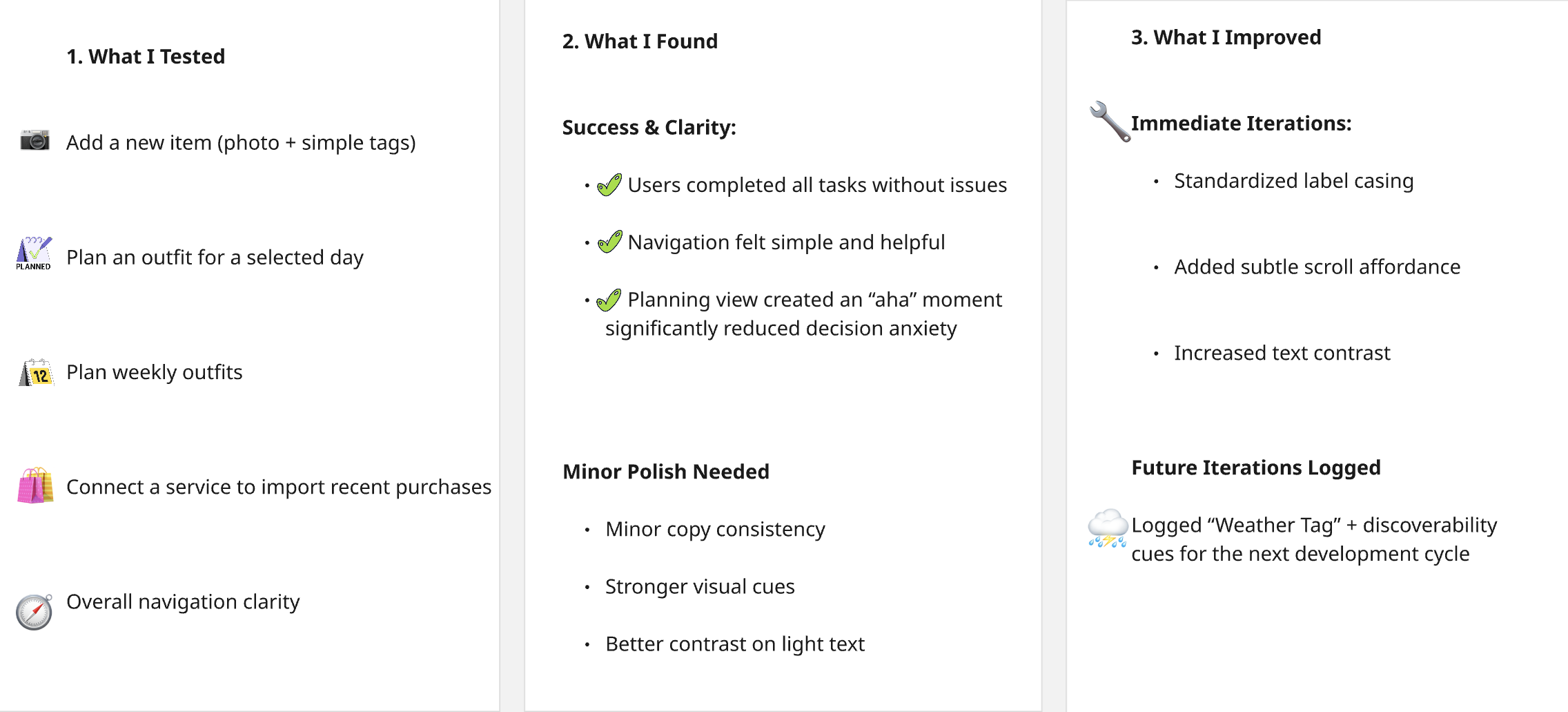Click the Future Iterations Logged subheading
This screenshot has width=1568, height=712.
1255,468
